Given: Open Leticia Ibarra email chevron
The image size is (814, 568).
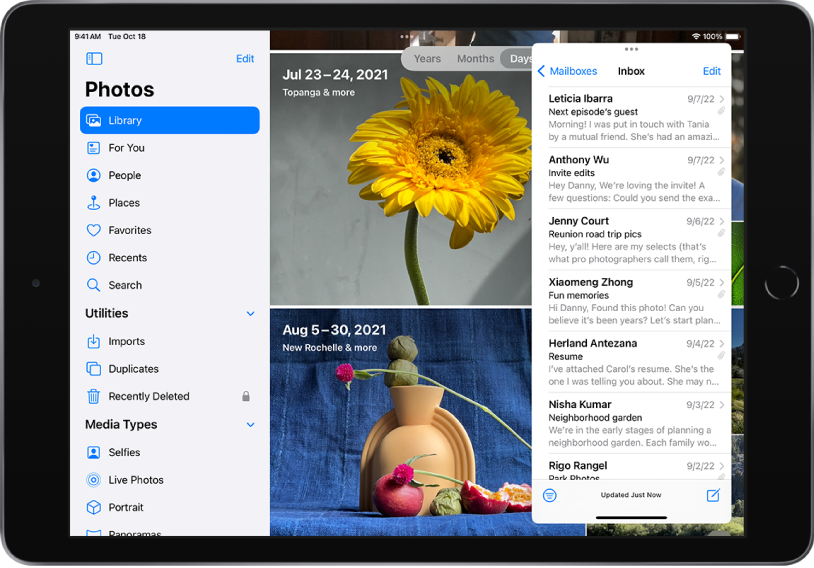Looking at the screenshot, I should pyautogui.click(x=722, y=100).
